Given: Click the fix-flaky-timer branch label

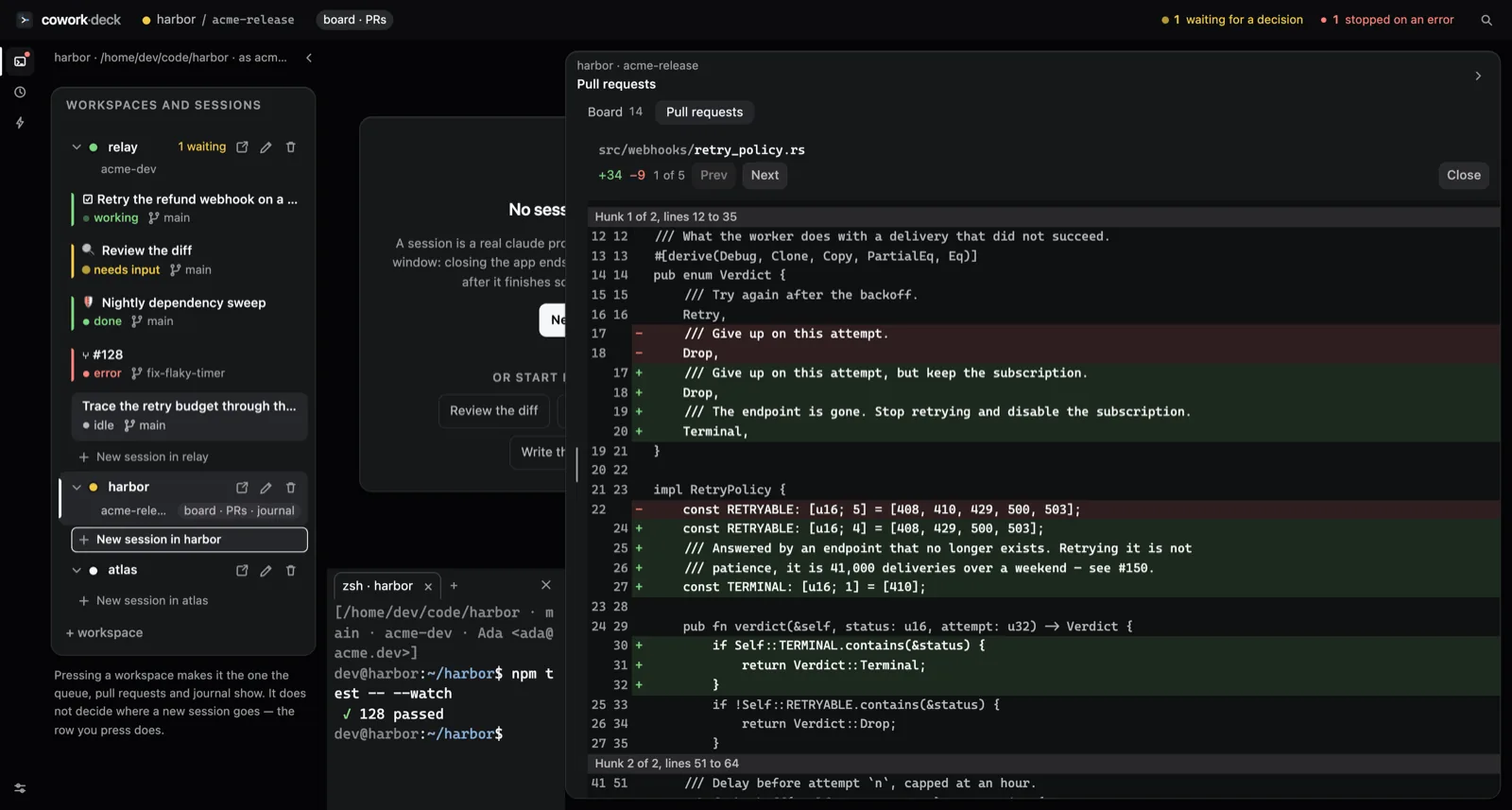Looking at the screenshot, I should (185, 373).
